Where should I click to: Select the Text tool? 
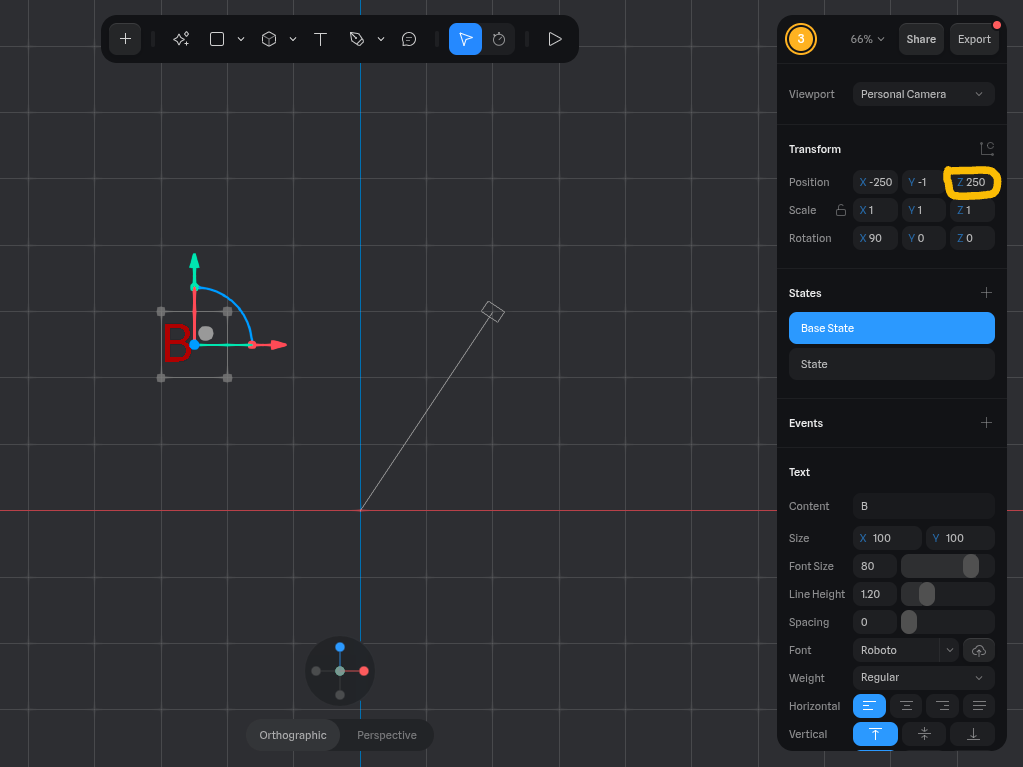[x=320, y=39]
